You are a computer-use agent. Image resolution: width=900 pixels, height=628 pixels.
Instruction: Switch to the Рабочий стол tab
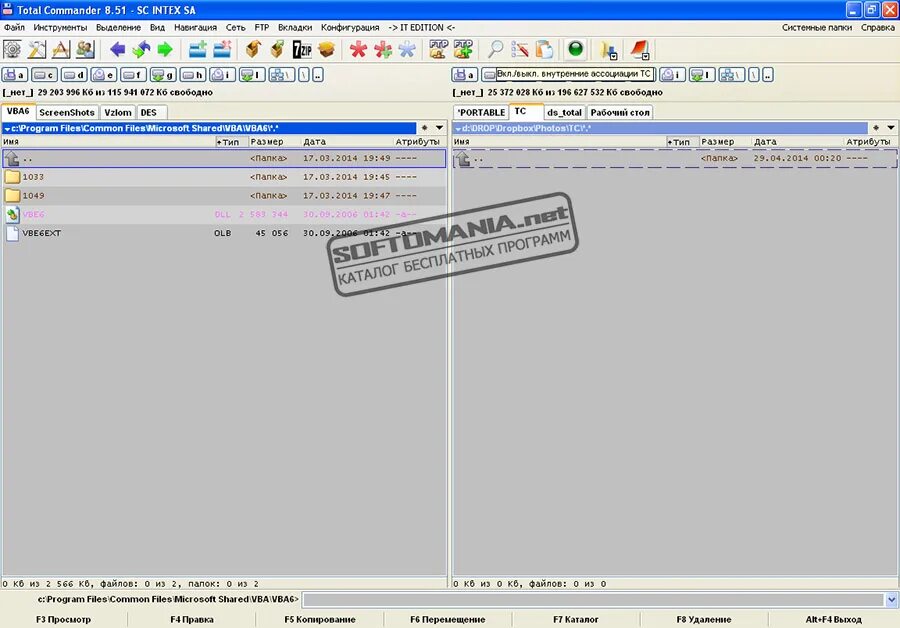[x=620, y=113]
